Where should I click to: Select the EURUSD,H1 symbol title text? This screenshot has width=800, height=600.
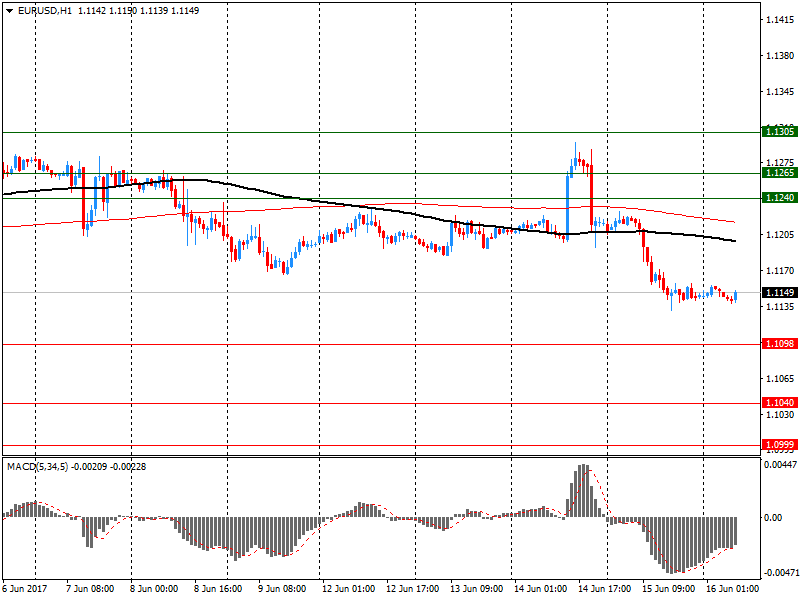click(44, 11)
